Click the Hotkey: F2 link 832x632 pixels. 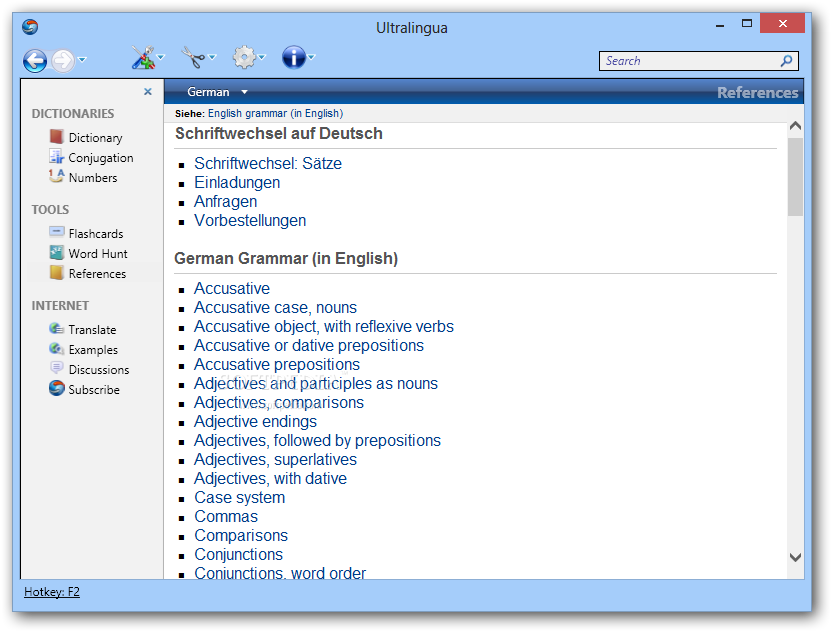[52, 592]
